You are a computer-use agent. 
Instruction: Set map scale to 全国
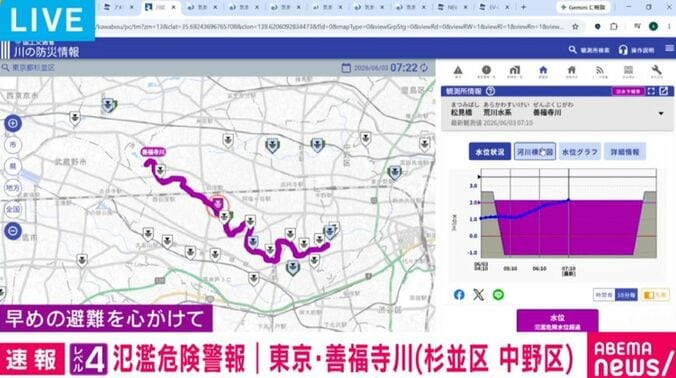(13, 209)
